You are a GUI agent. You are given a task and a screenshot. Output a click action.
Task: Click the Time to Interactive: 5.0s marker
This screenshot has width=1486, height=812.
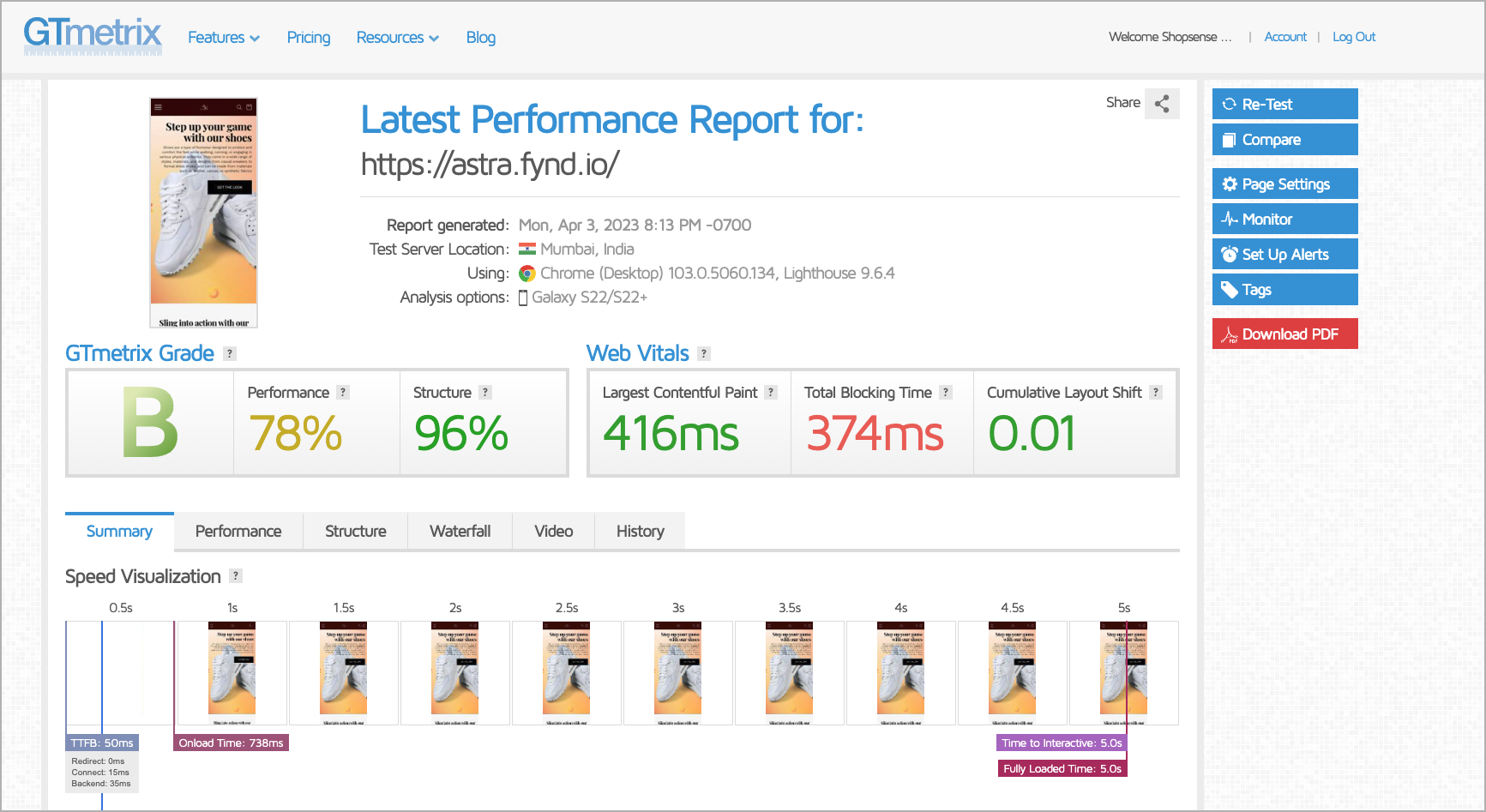(1062, 743)
